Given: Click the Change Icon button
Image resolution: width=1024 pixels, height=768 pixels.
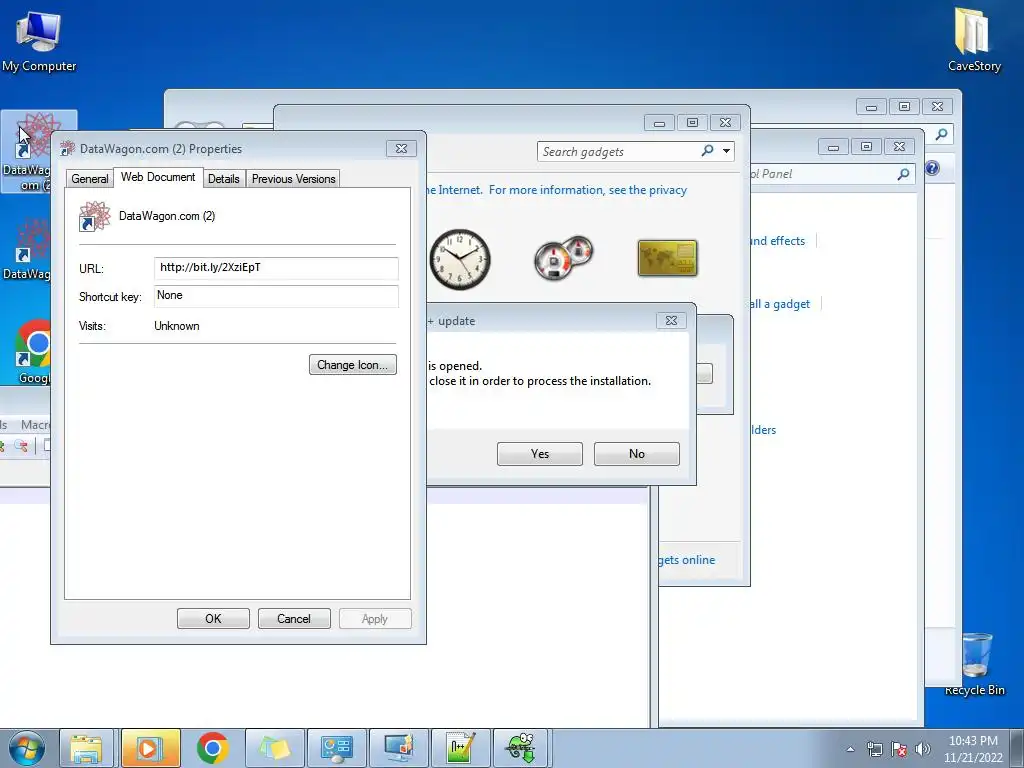Looking at the screenshot, I should click(353, 365).
